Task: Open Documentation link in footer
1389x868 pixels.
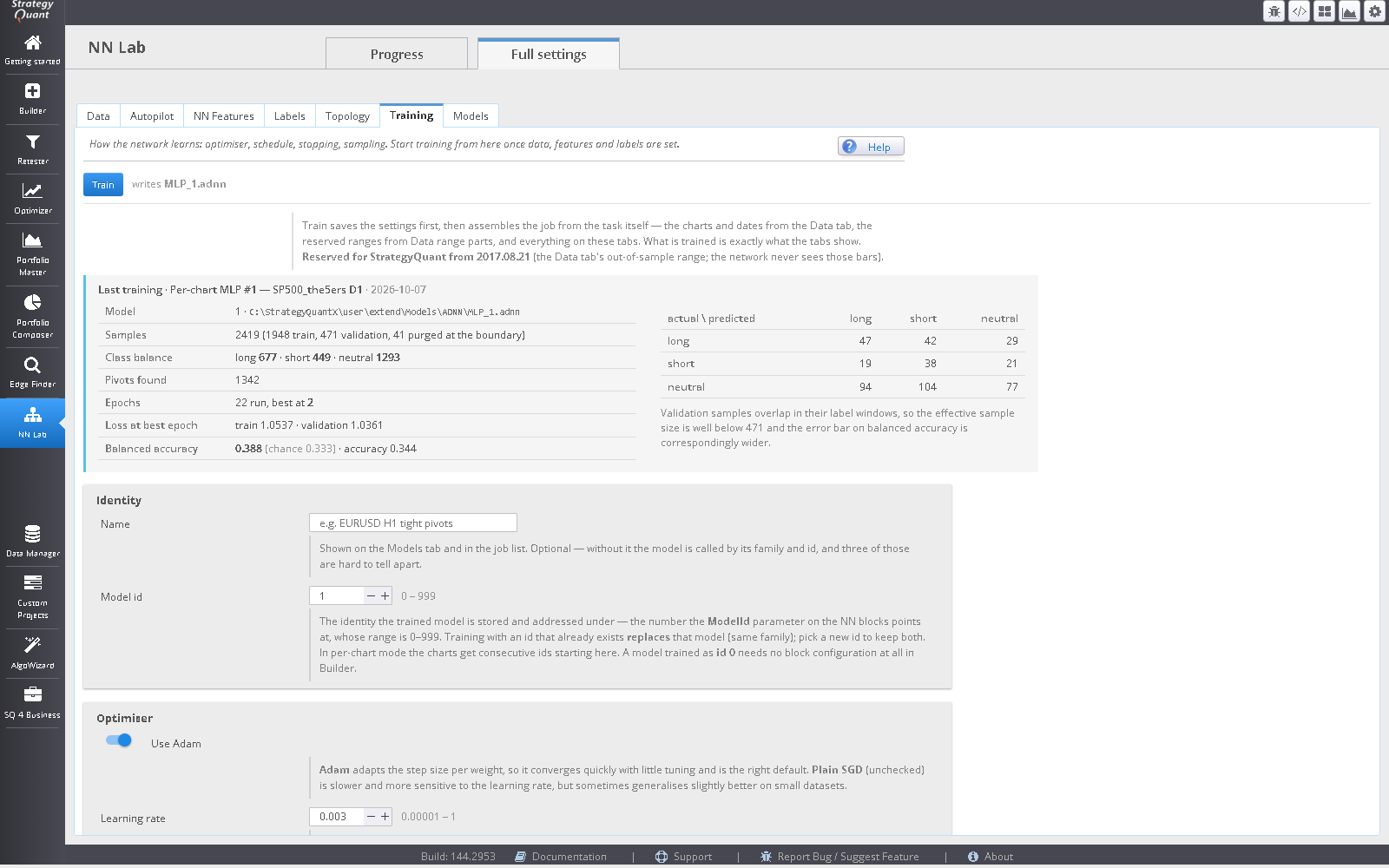Action: pyautogui.click(x=561, y=857)
